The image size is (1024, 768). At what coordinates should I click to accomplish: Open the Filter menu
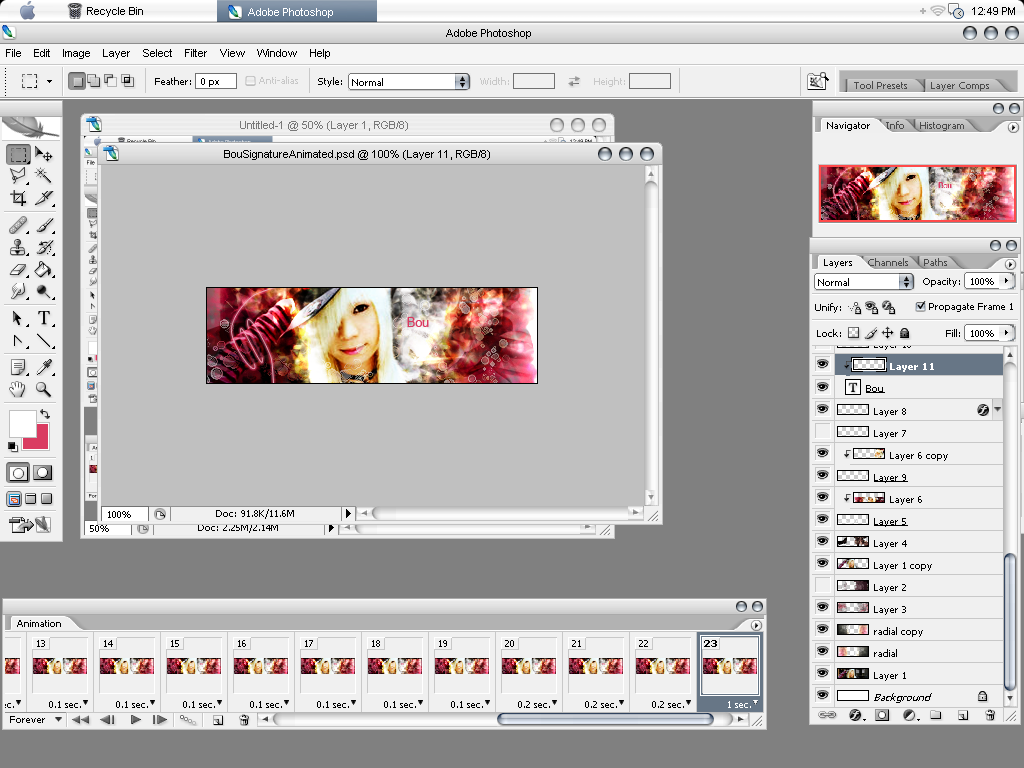(x=195, y=54)
